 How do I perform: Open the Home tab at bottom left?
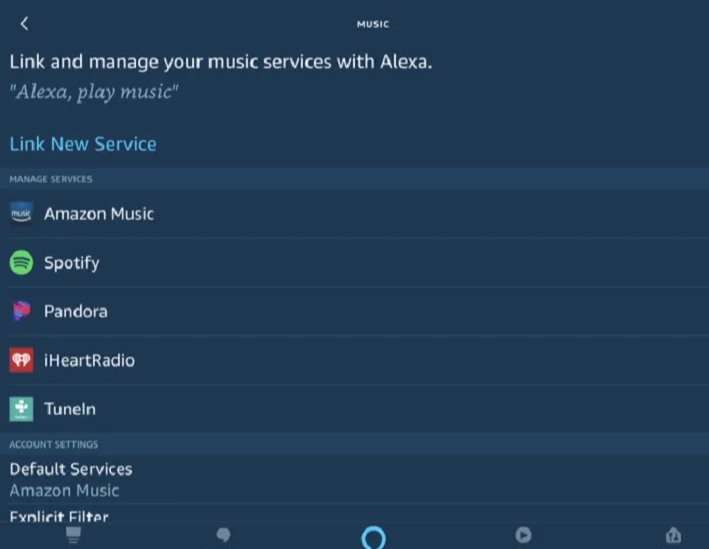pyautogui.click(x=73, y=535)
